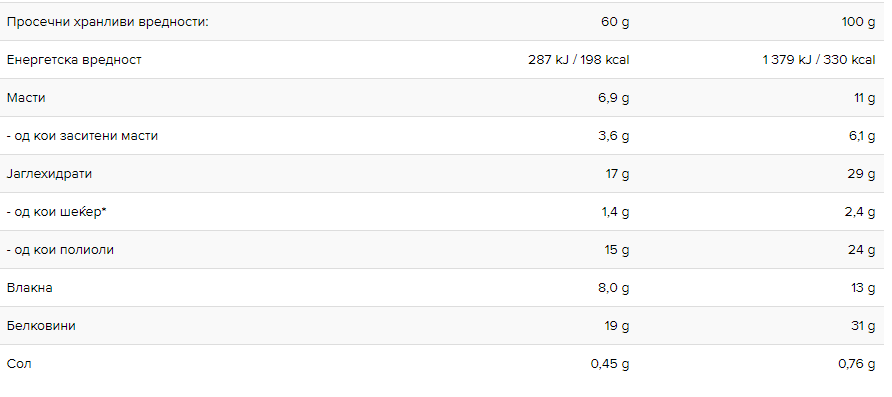Click the '1 379 kJ / 330 kcal' value
The height and width of the screenshot is (397, 892).
(x=819, y=60)
